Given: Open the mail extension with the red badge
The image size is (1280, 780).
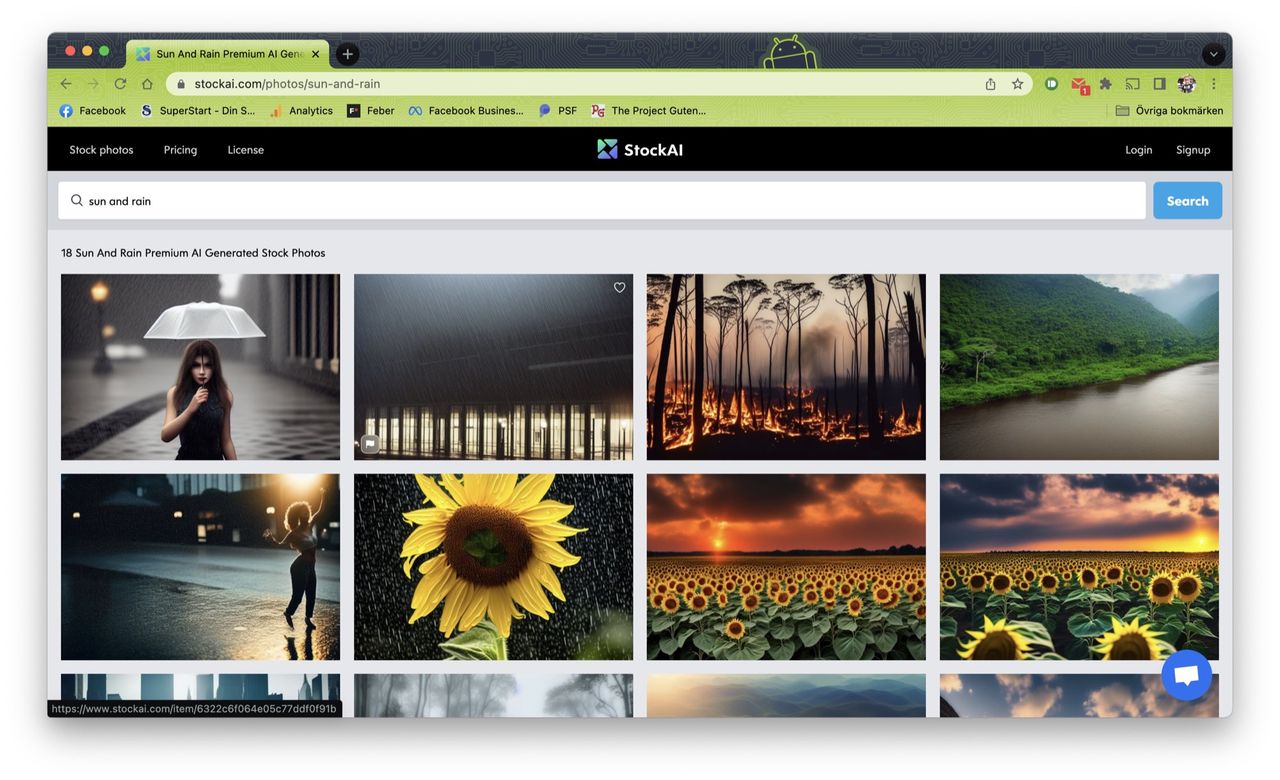Looking at the screenshot, I should point(1079,85).
